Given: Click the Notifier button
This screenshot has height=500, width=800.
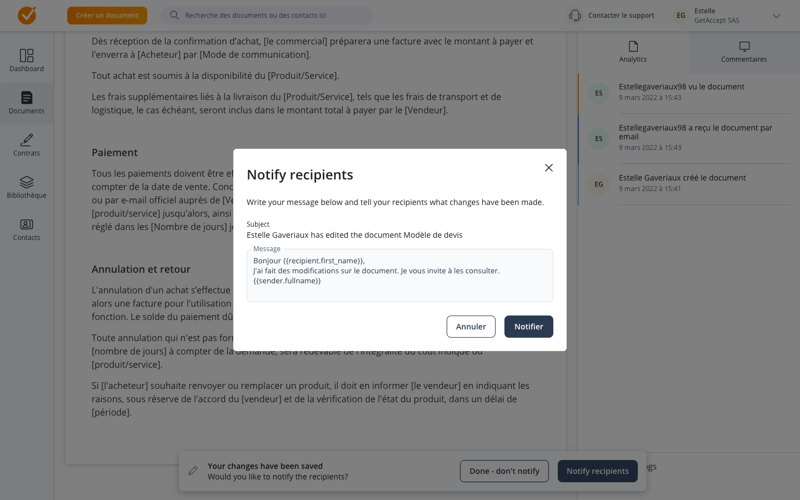Looking at the screenshot, I should coord(529,327).
